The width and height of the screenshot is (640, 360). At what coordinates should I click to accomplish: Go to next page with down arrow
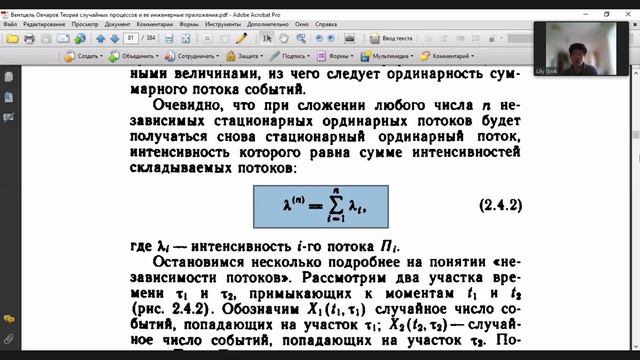coord(115,39)
